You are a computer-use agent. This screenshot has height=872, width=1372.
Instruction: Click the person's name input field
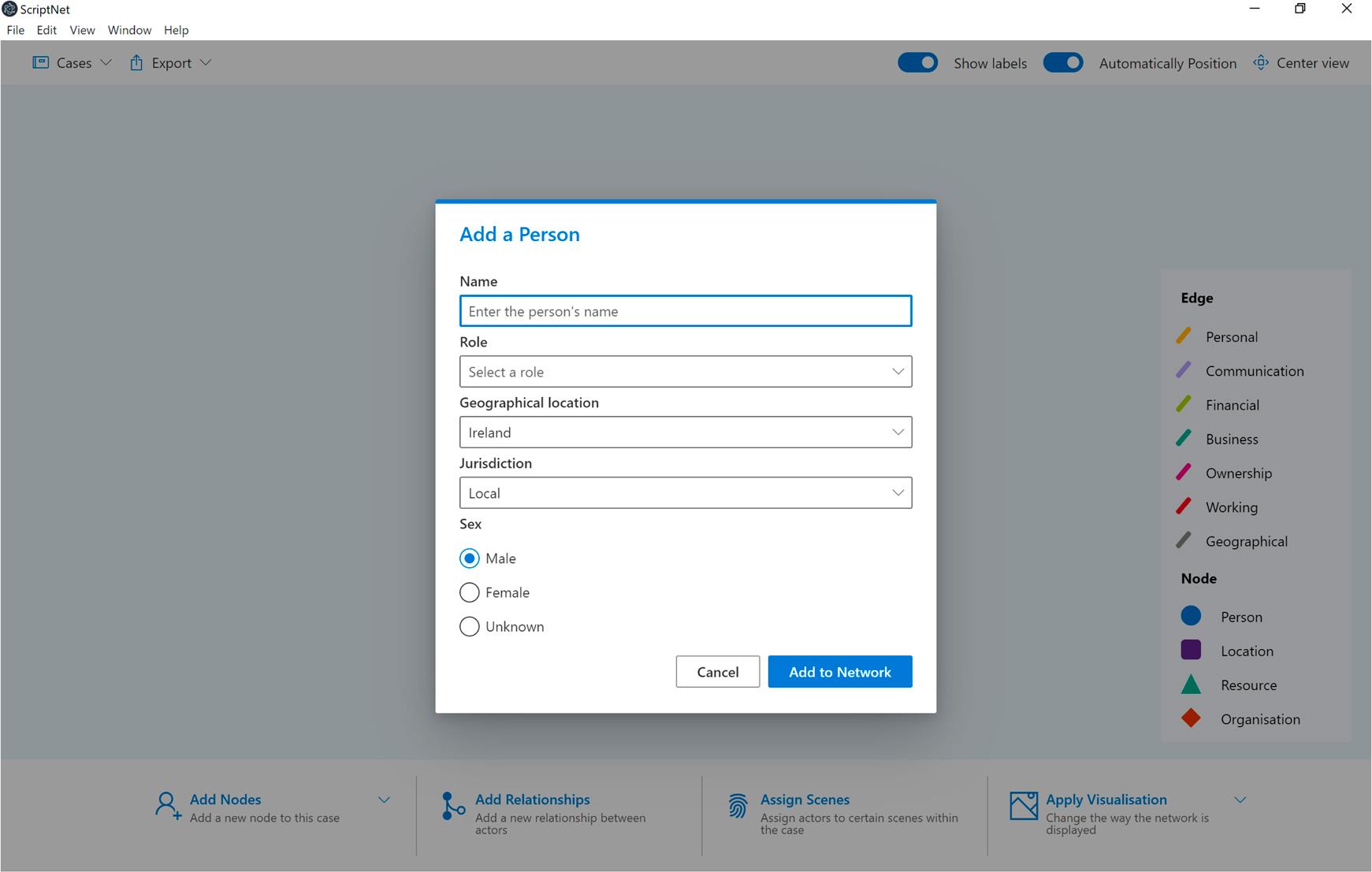pos(685,311)
